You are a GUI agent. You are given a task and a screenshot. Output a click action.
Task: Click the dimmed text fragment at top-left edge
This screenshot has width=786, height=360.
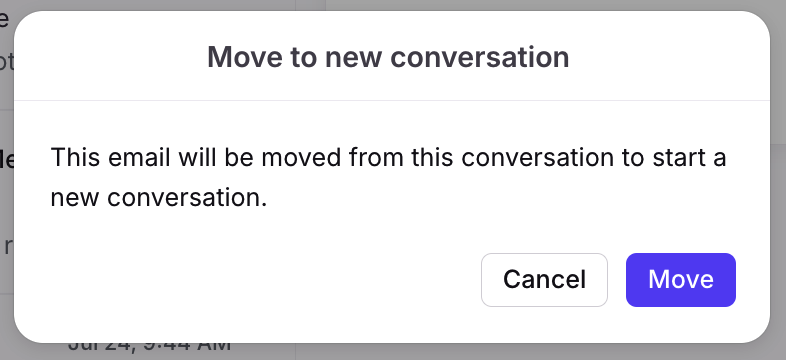[4, 20]
